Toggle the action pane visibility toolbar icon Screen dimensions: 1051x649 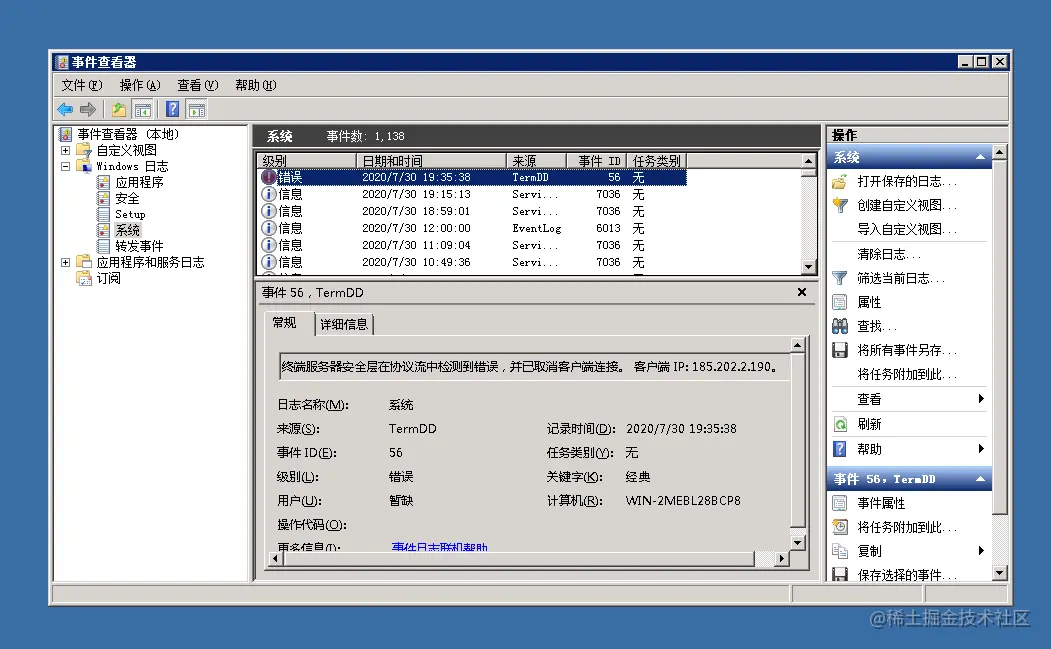197,109
